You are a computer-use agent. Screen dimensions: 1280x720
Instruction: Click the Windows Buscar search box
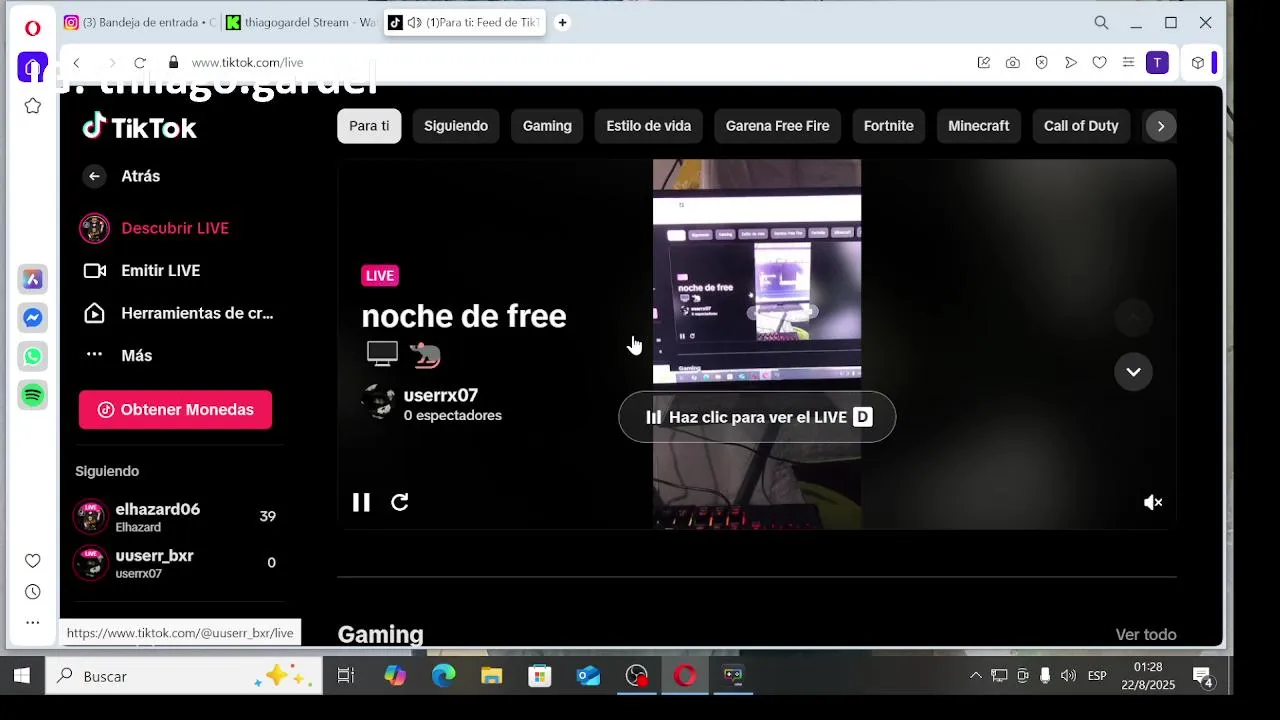[x=183, y=676]
